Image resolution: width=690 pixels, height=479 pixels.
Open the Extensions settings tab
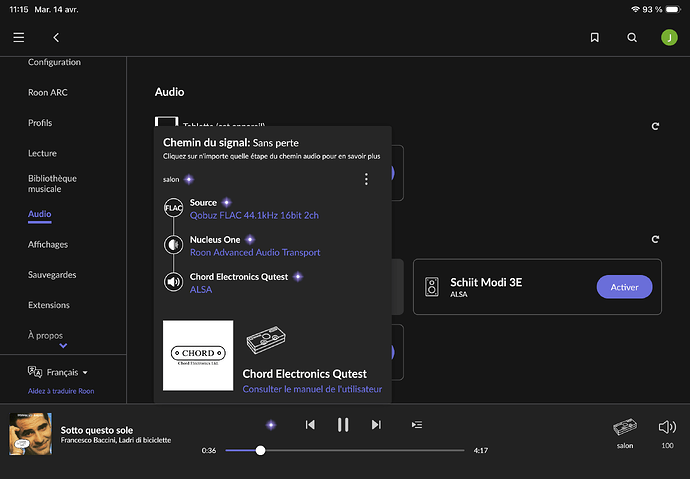point(49,305)
